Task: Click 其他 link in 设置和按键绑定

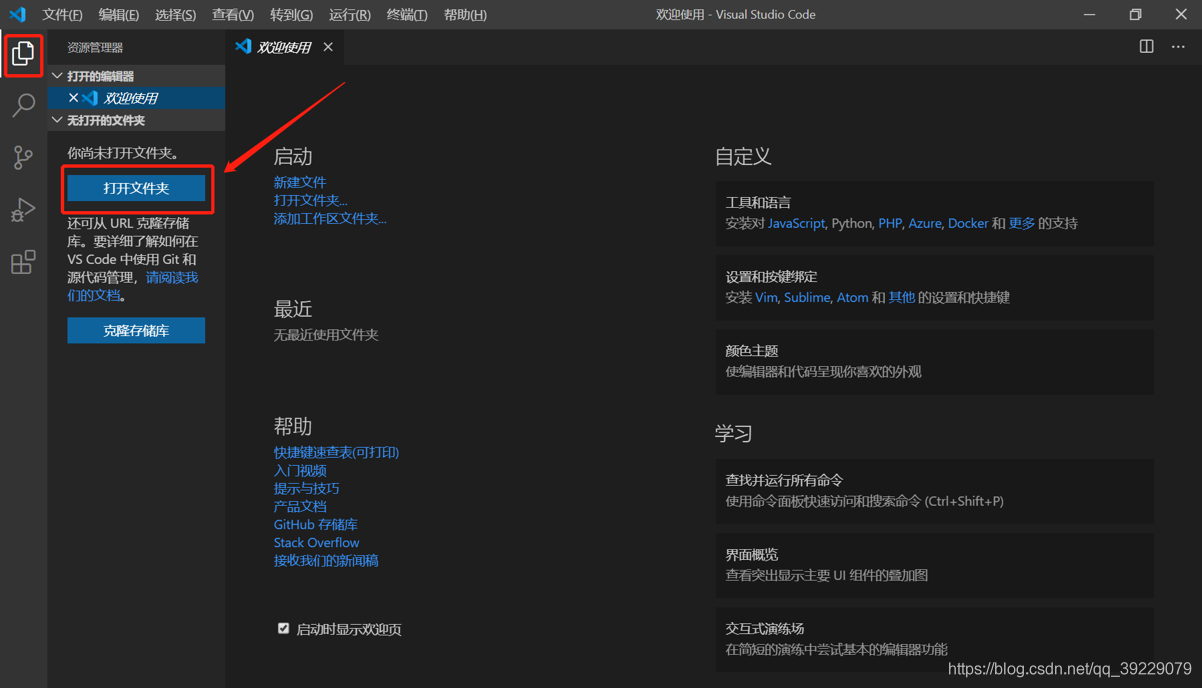Action: point(901,297)
